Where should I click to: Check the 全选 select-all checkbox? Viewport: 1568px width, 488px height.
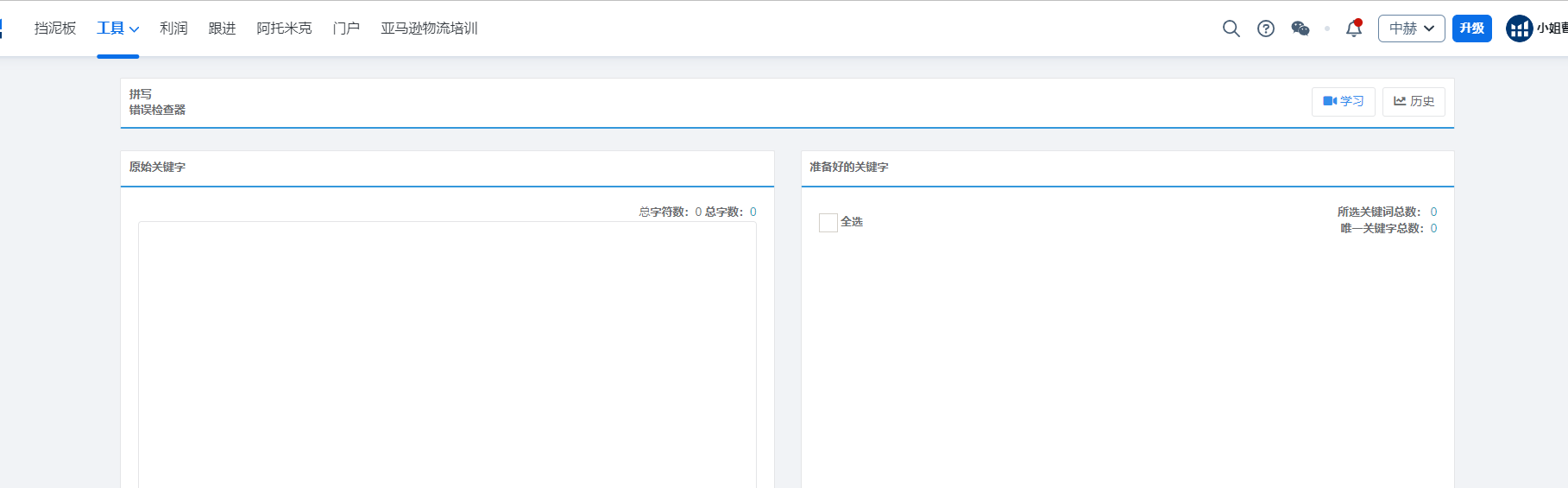click(828, 223)
